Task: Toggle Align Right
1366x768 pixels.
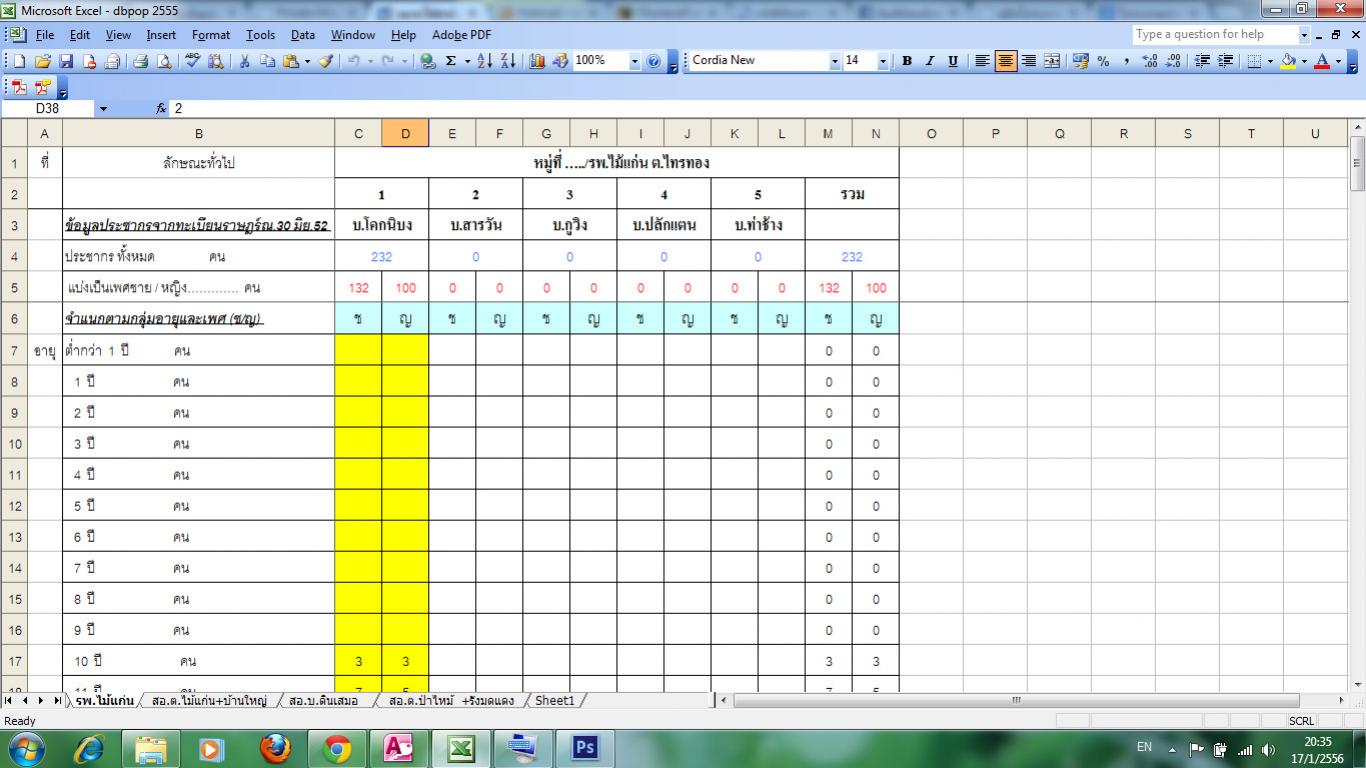Action: click(1028, 61)
